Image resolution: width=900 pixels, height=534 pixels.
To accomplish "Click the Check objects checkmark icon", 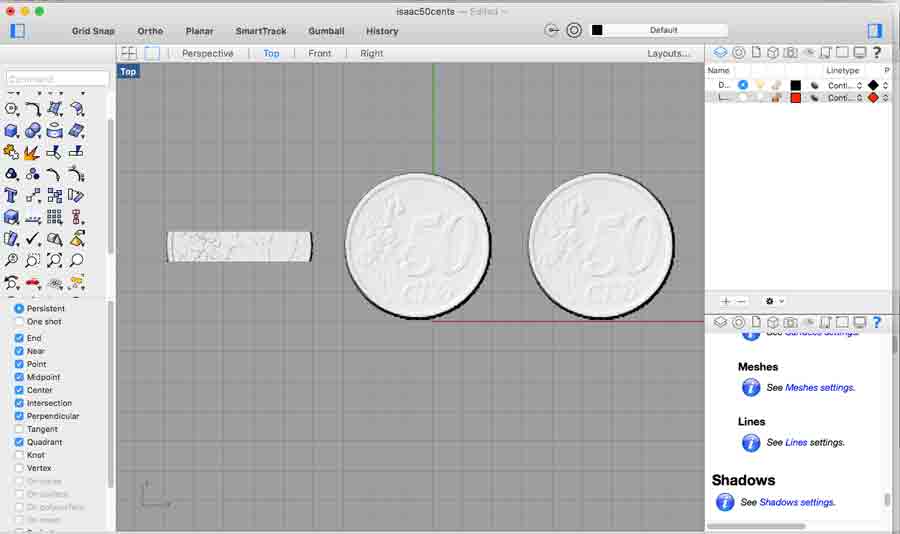I will click(x=32, y=239).
